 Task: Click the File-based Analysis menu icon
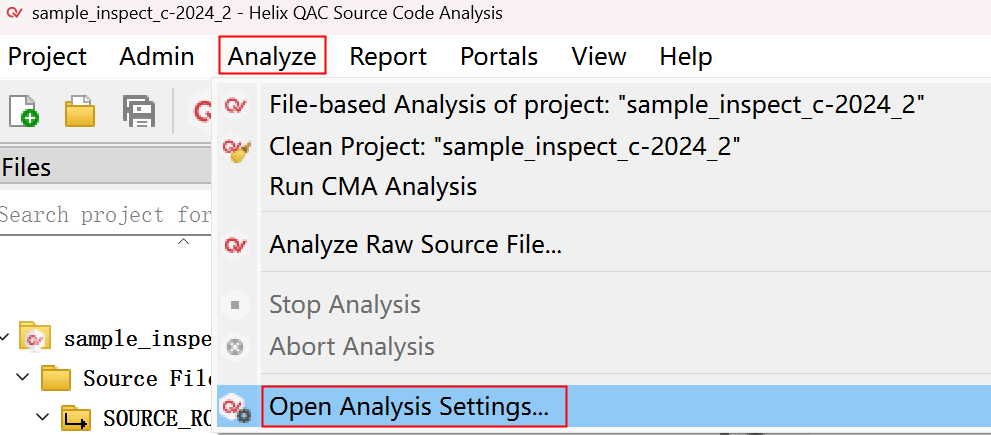[237, 105]
